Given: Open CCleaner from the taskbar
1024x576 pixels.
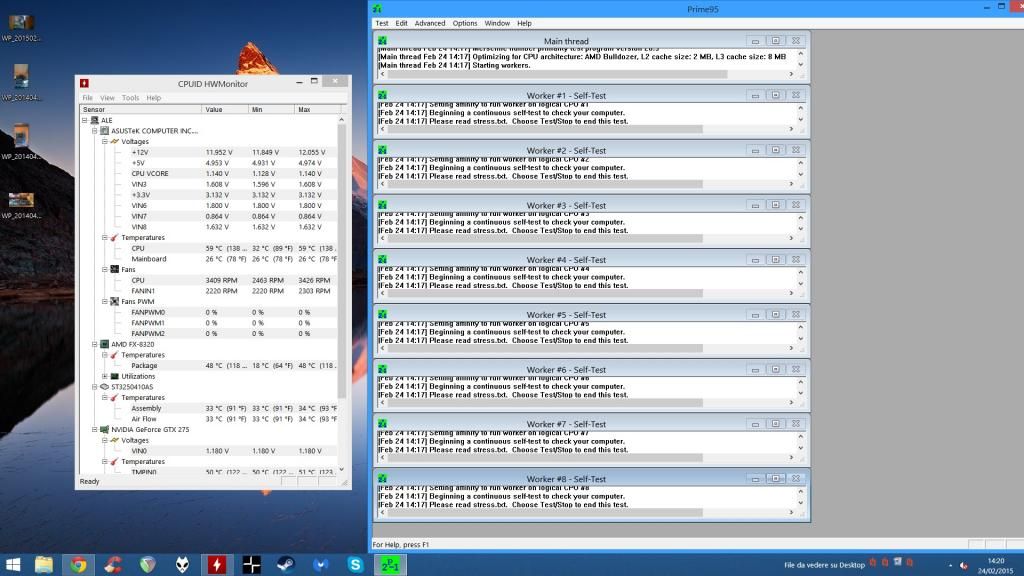Looking at the screenshot, I should [113, 564].
